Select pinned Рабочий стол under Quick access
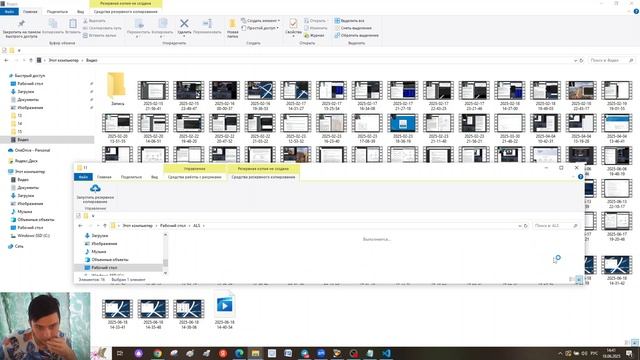The width and height of the screenshot is (640, 360). 30,83
